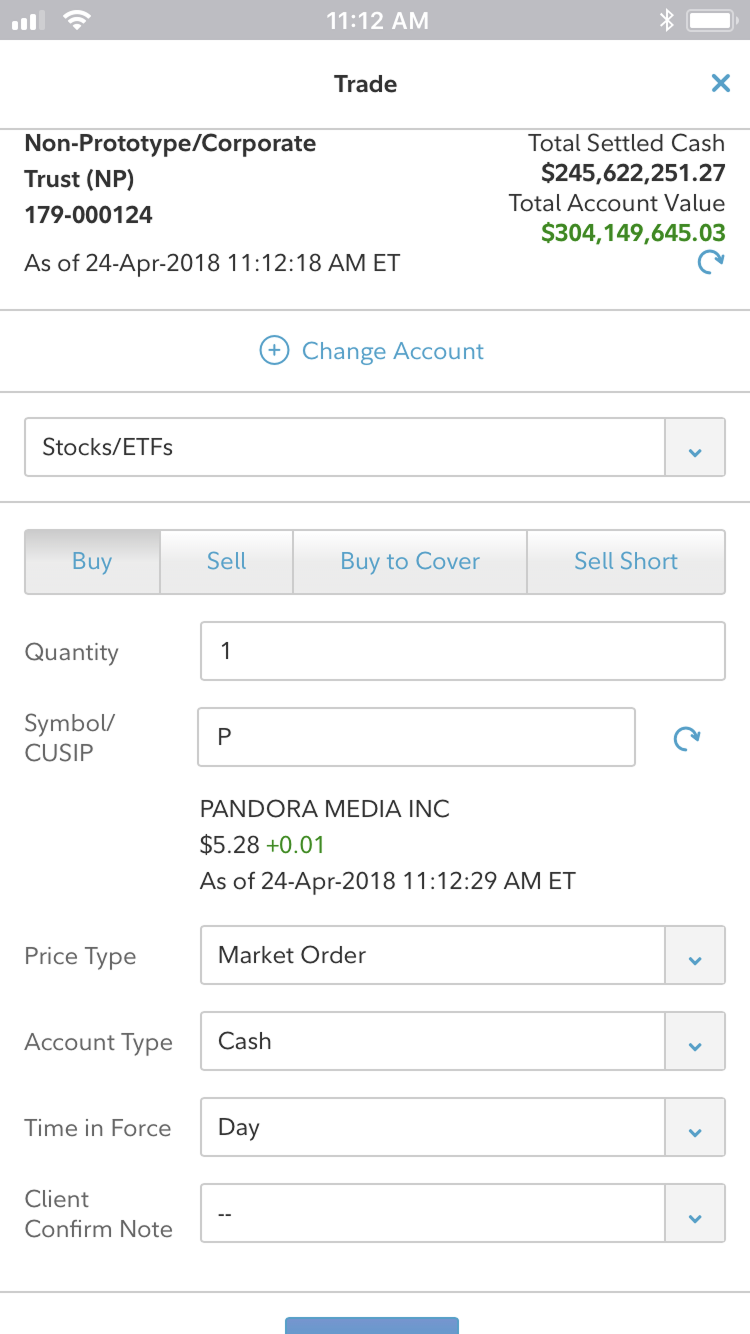Refresh the symbol quote icon
750x1334 pixels.
[x=687, y=739]
